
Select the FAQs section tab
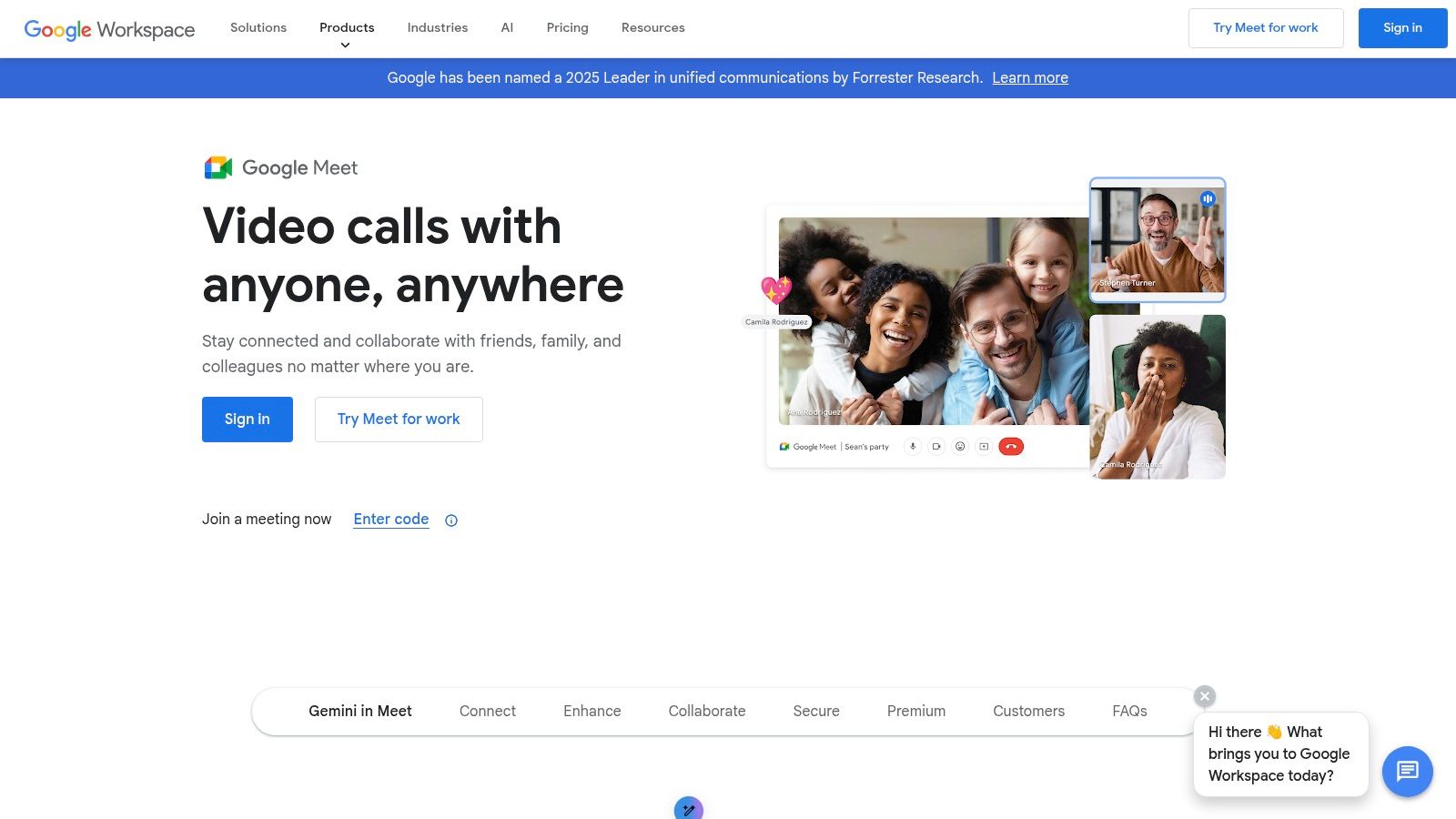1128,711
